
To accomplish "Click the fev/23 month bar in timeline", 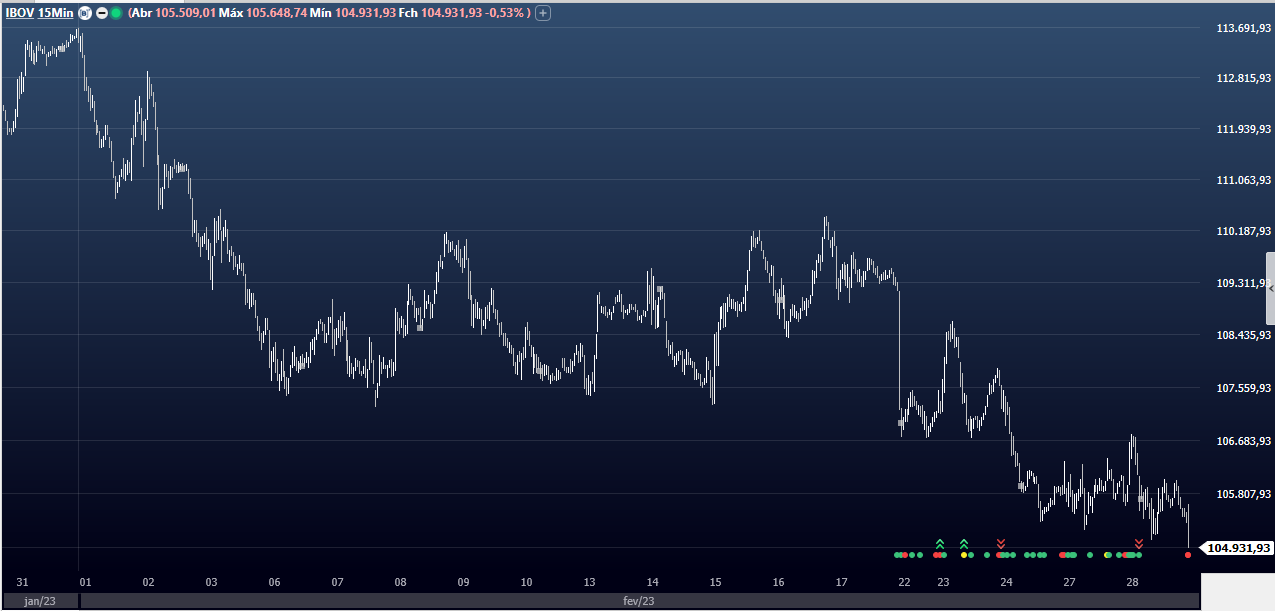I will [638, 601].
